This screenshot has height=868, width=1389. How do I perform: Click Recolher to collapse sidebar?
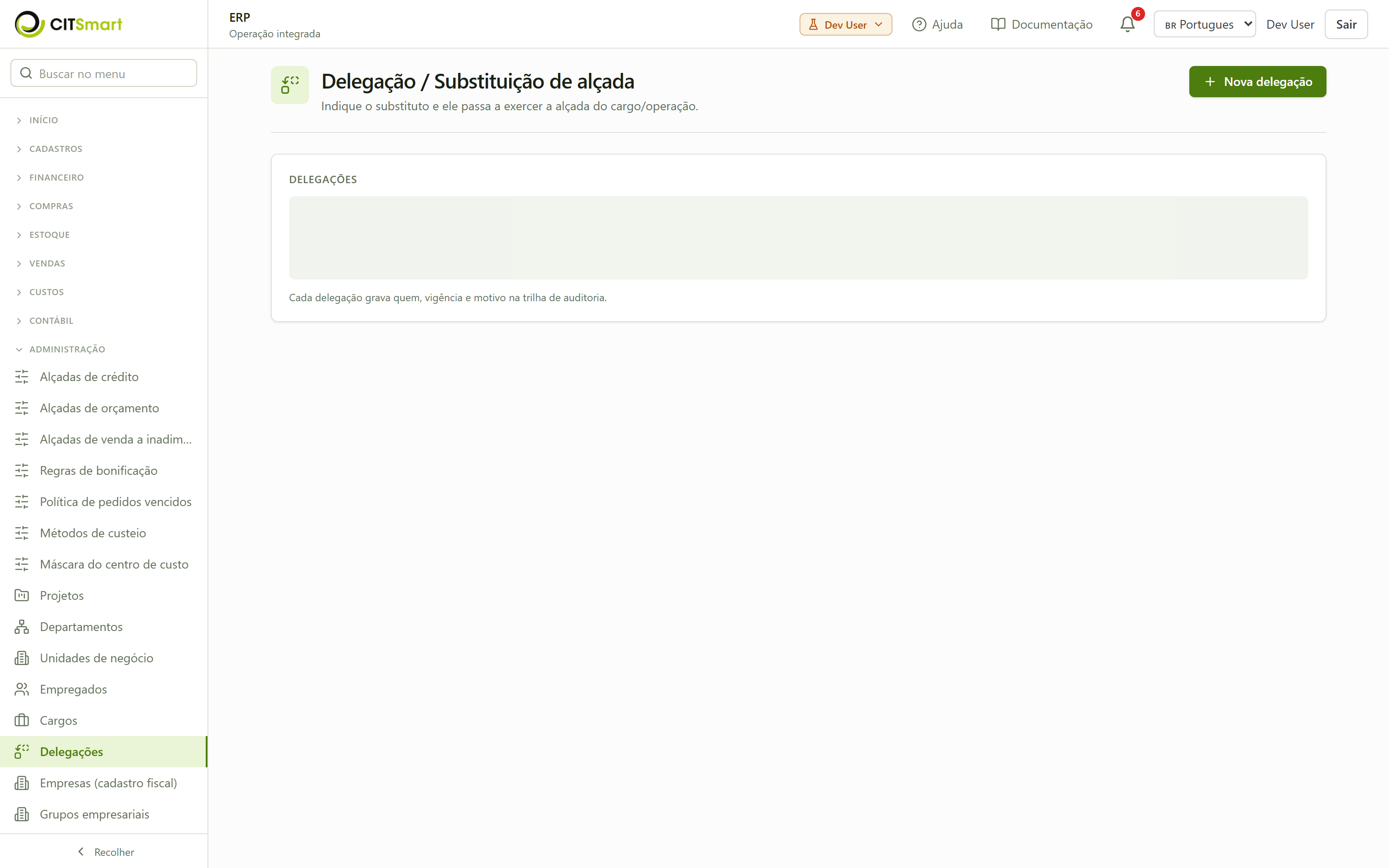click(x=105, y=852)
